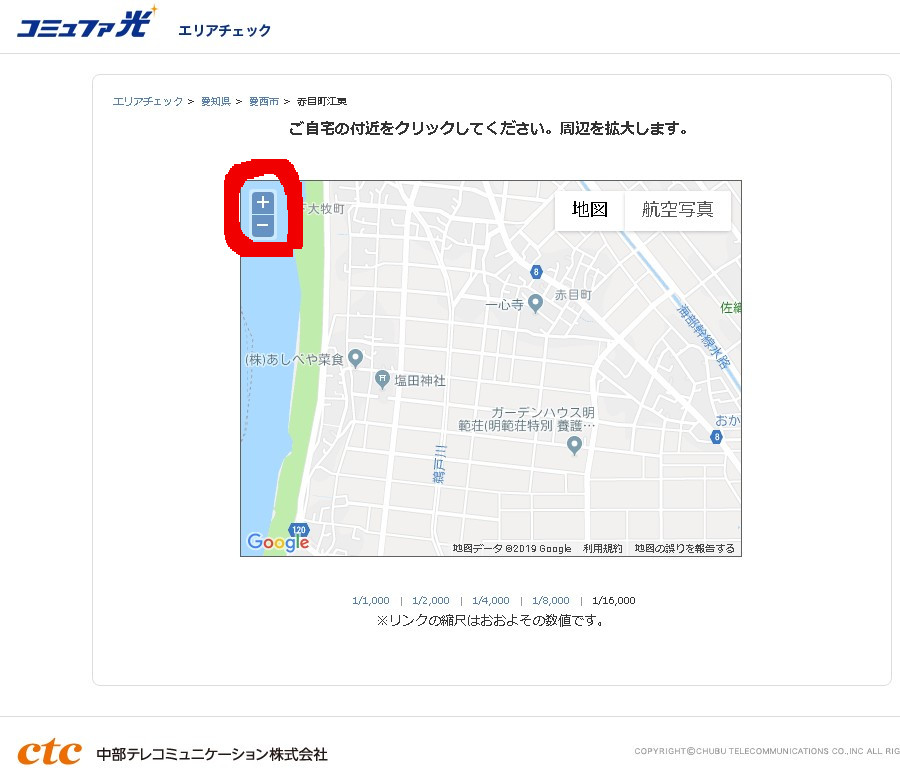
Task: Open the 愛西市 breadcrumb link
Action: click(x=264, y=102)
